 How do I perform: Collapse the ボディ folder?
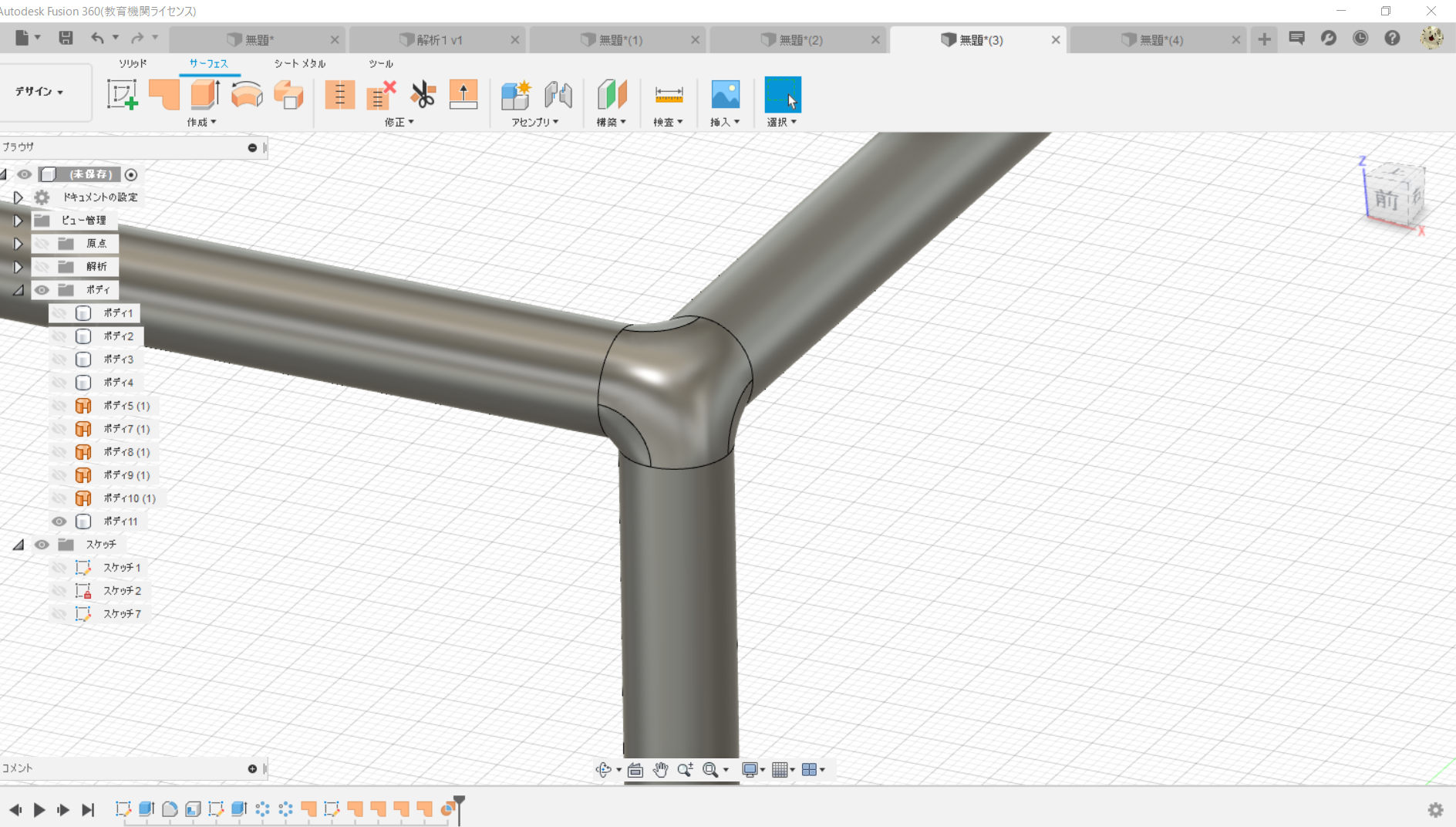(18, 290)
